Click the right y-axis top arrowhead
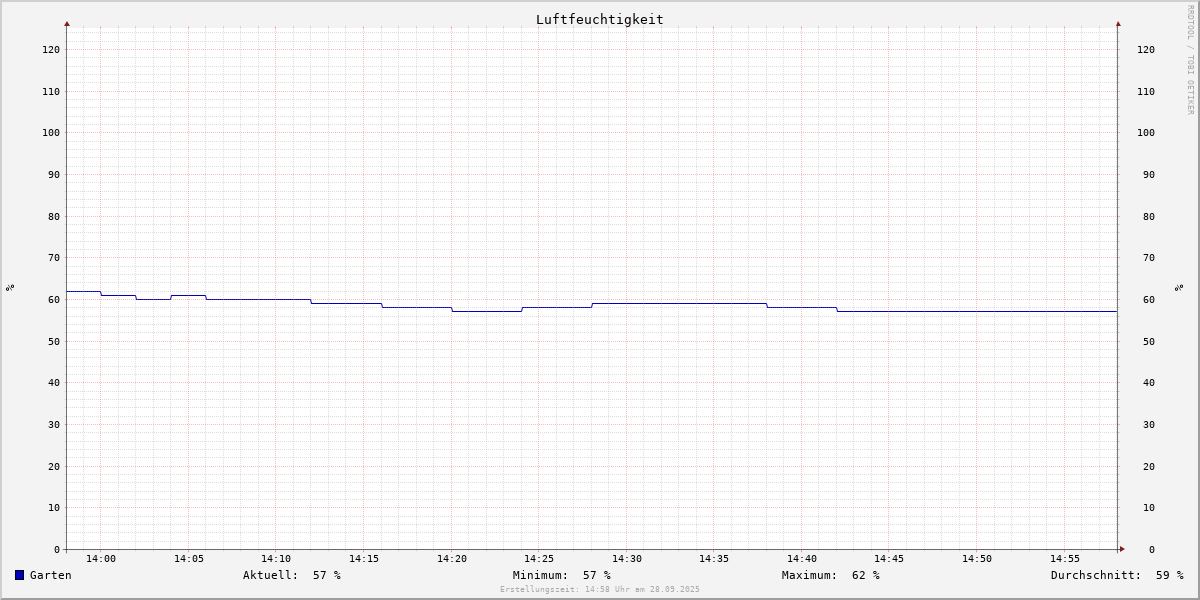The height and width of the screenshot is (600, 1200). (x=1118, y=23)
